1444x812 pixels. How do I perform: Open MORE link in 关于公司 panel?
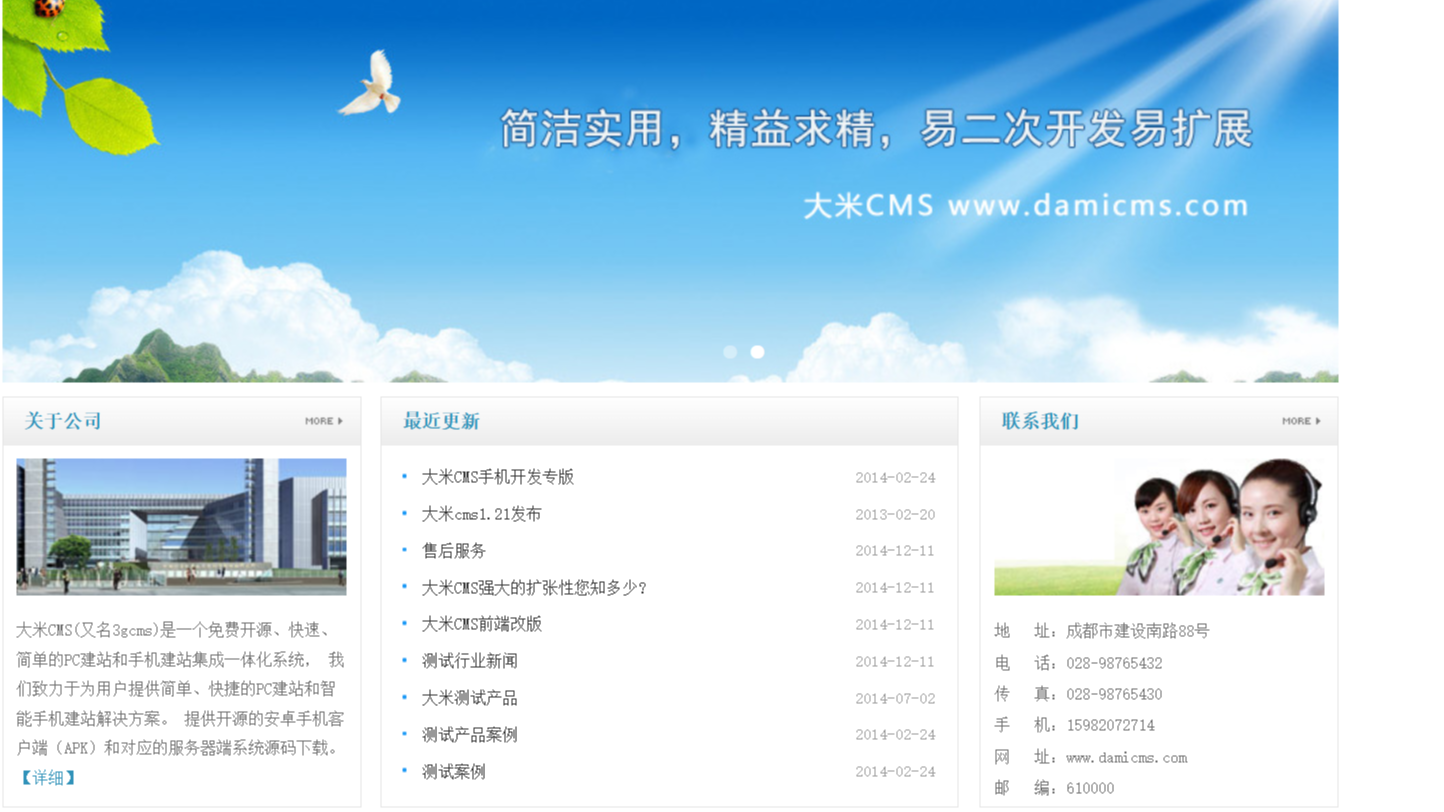(324, 421)
